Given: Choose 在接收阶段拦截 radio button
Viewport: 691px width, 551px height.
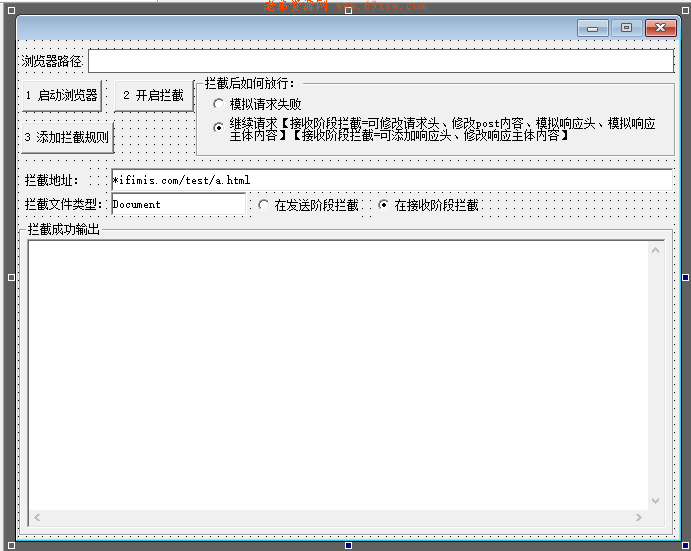Looking at the screenshot, I should tap(384, 205).
